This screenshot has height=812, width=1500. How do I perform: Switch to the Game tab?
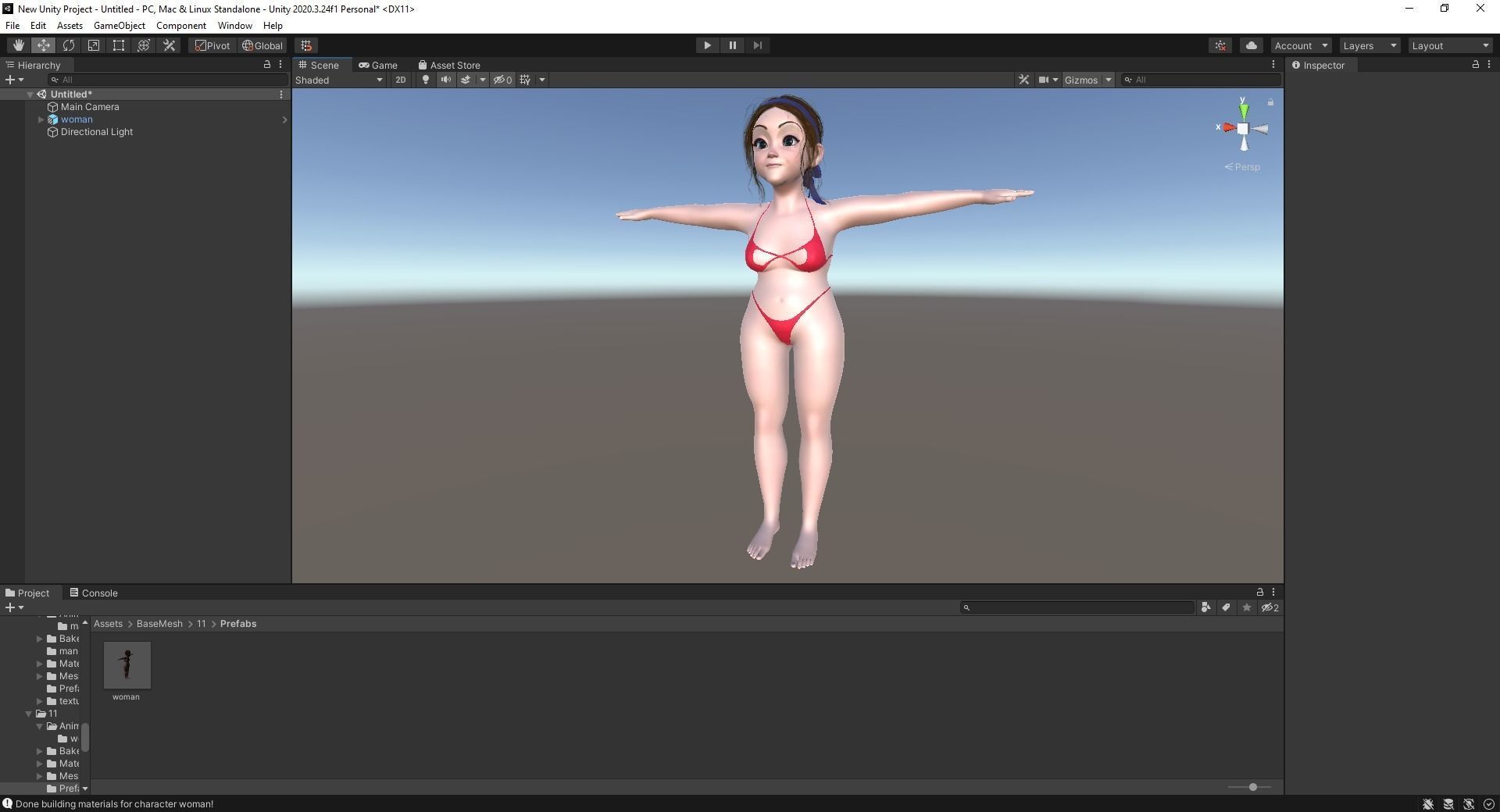378,65
